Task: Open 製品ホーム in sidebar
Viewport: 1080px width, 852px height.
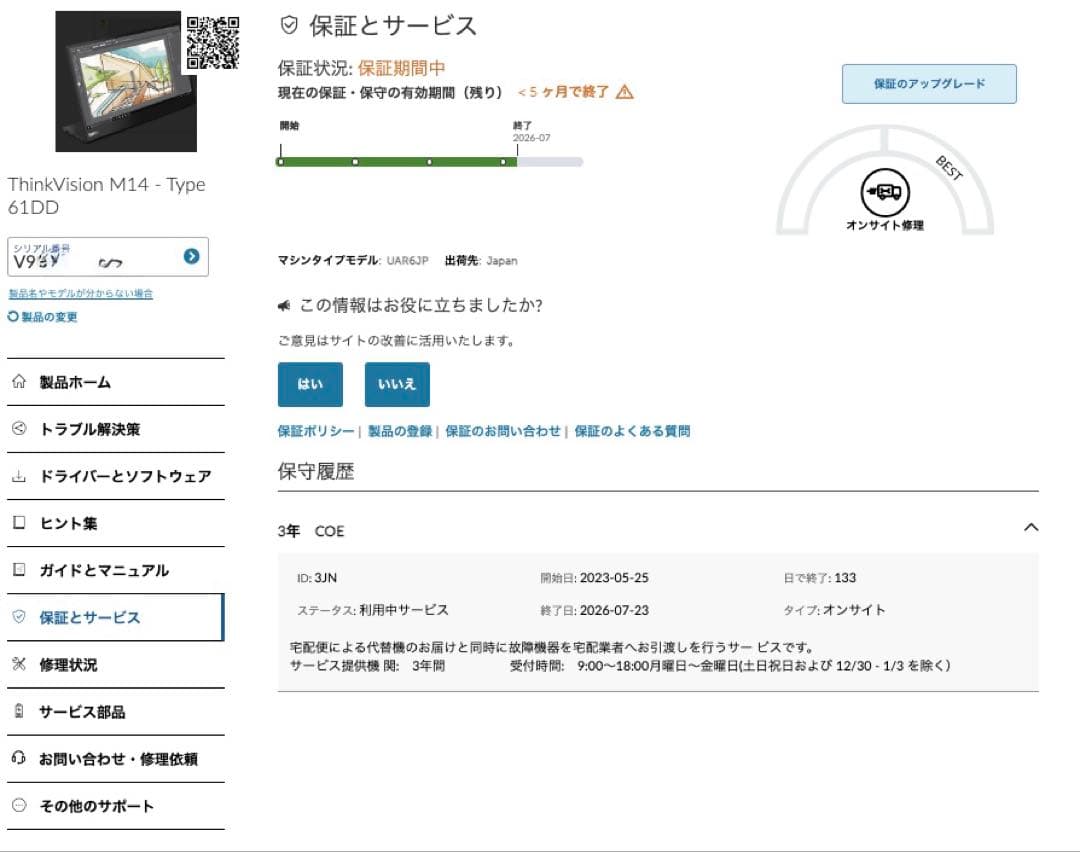Action: (116, 382)
